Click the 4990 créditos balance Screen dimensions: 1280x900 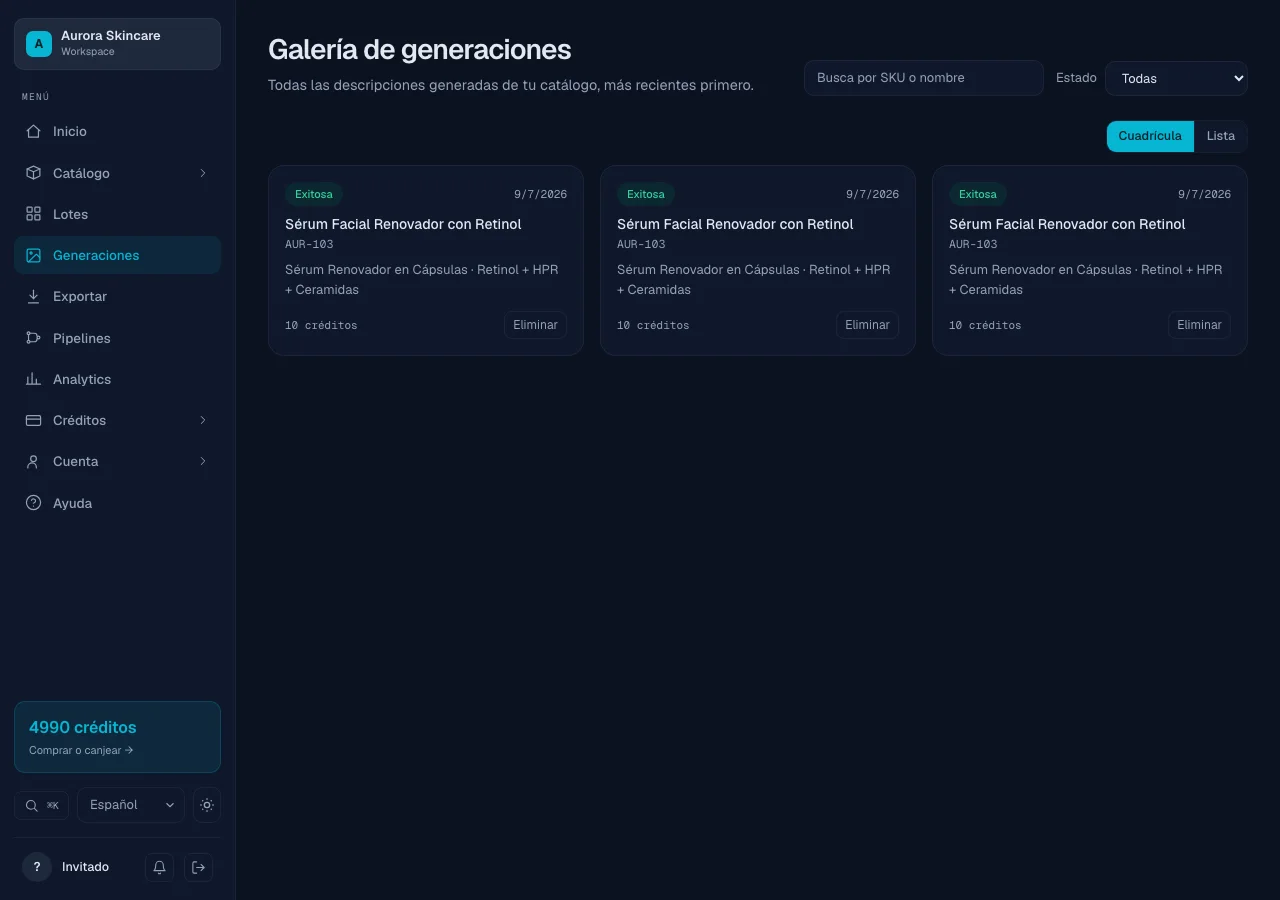(x=83, y=727)
